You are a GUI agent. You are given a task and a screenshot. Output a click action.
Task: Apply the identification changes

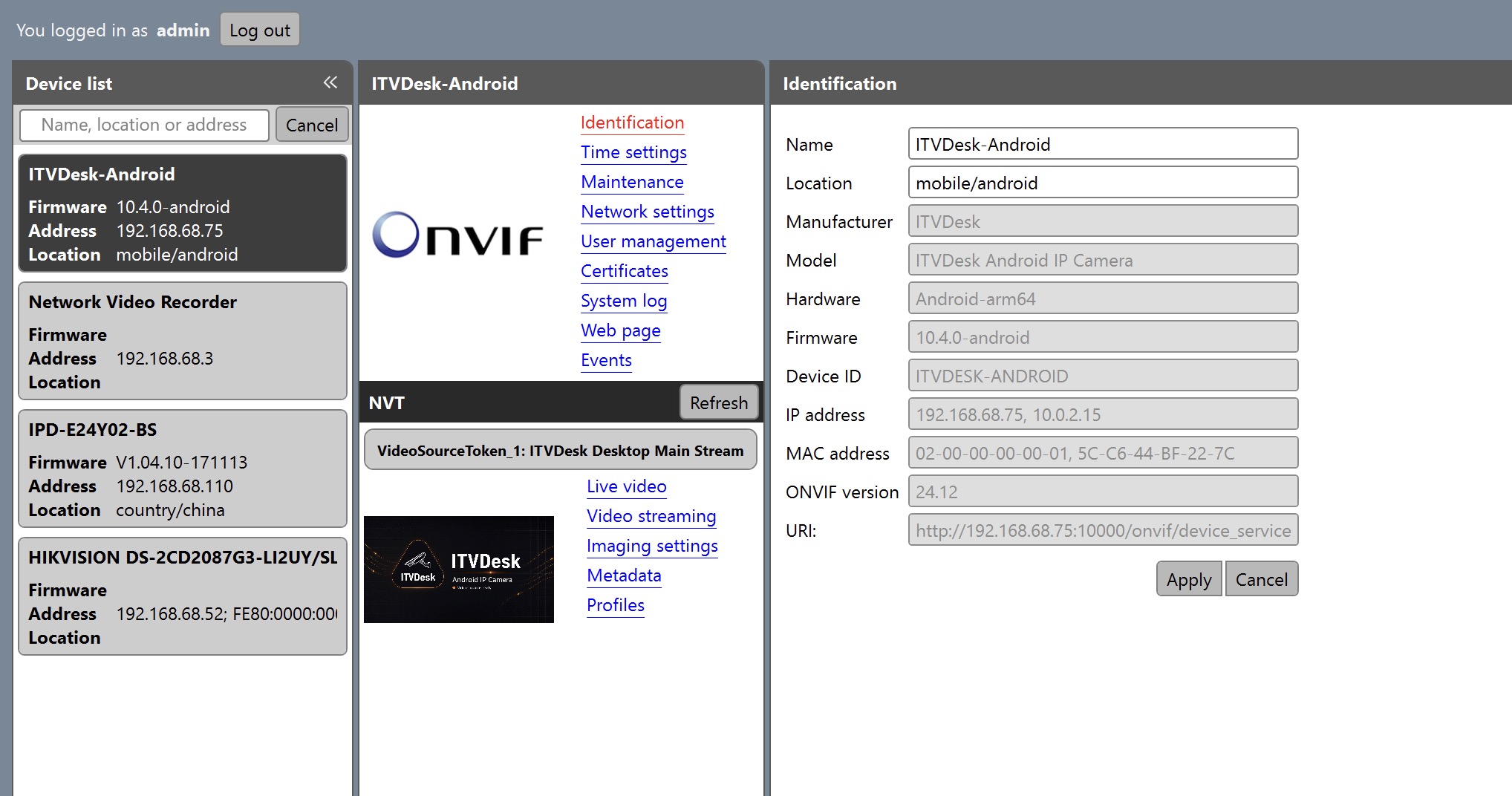pos(1189,579)
